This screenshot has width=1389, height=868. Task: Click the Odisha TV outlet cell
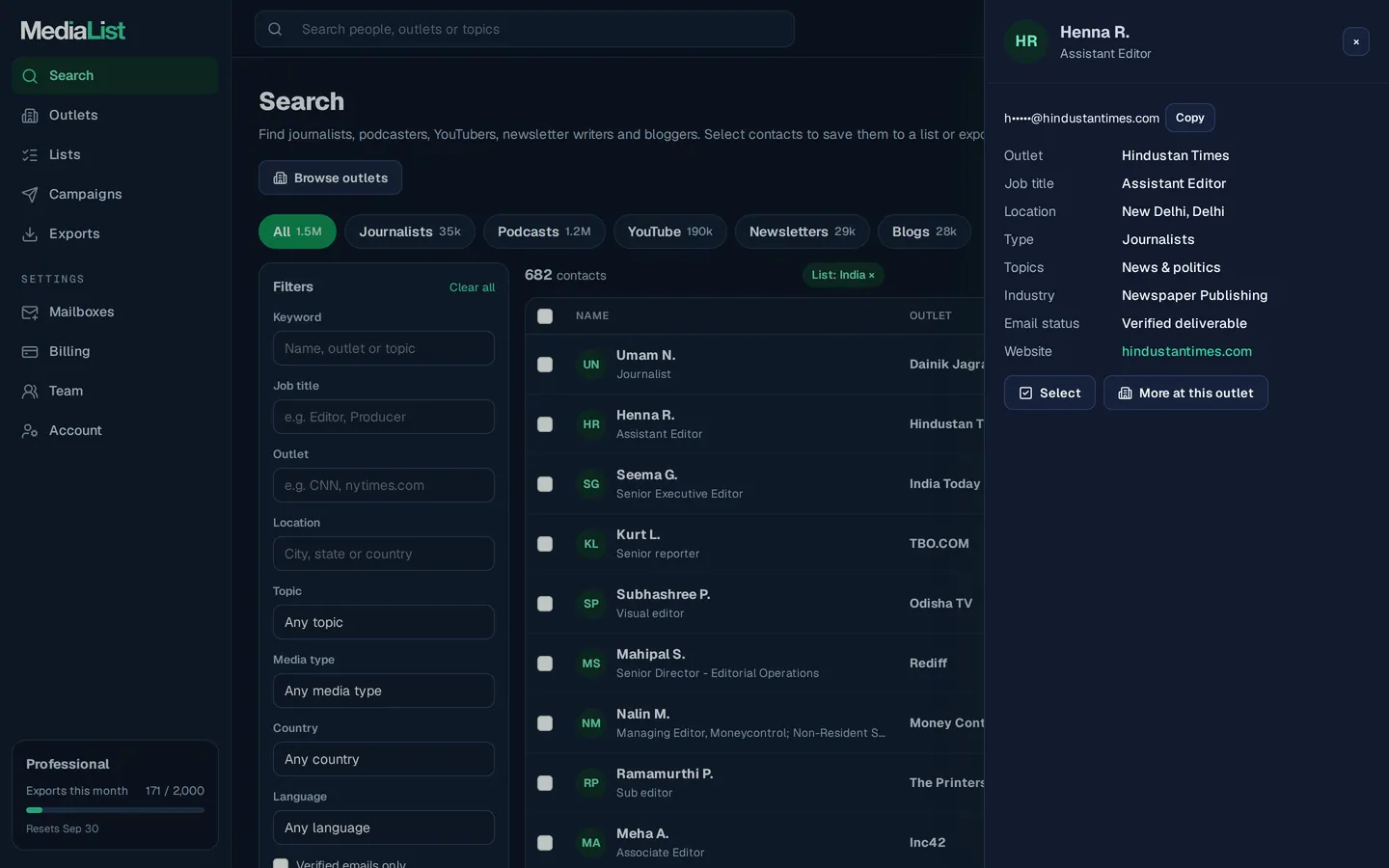tap(940, 604)
